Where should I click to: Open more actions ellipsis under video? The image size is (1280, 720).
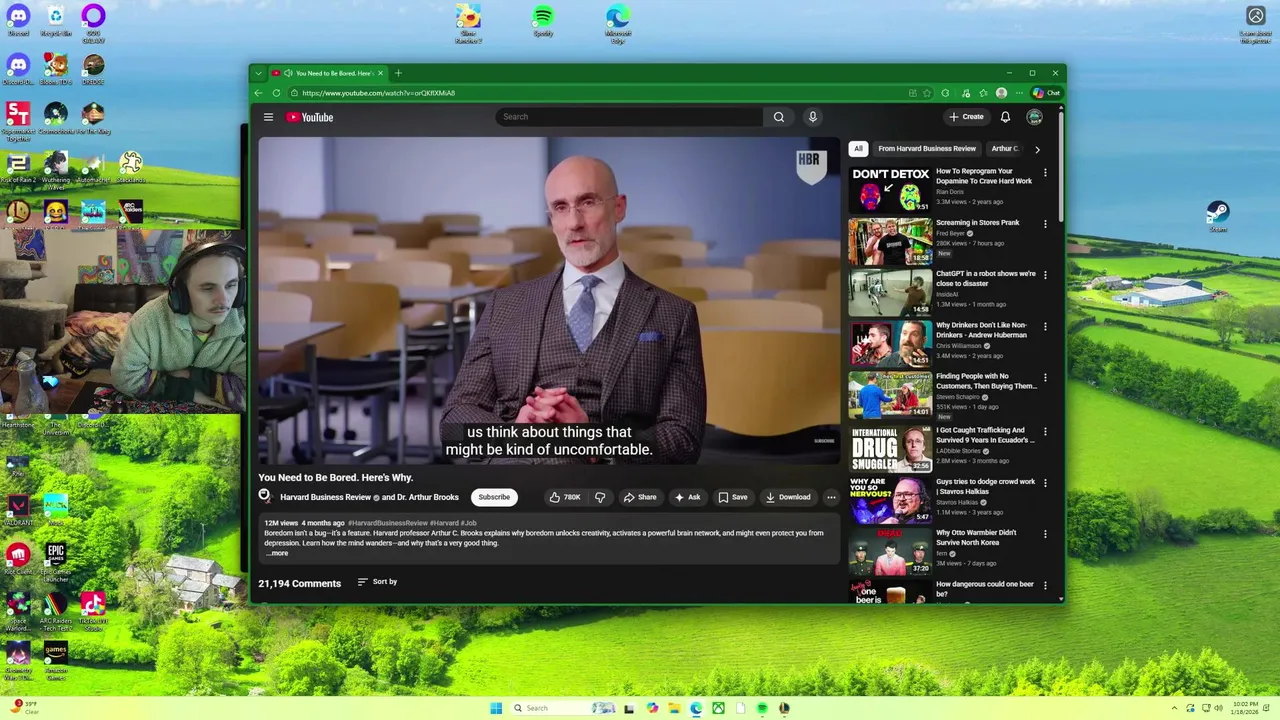[831, 497]
